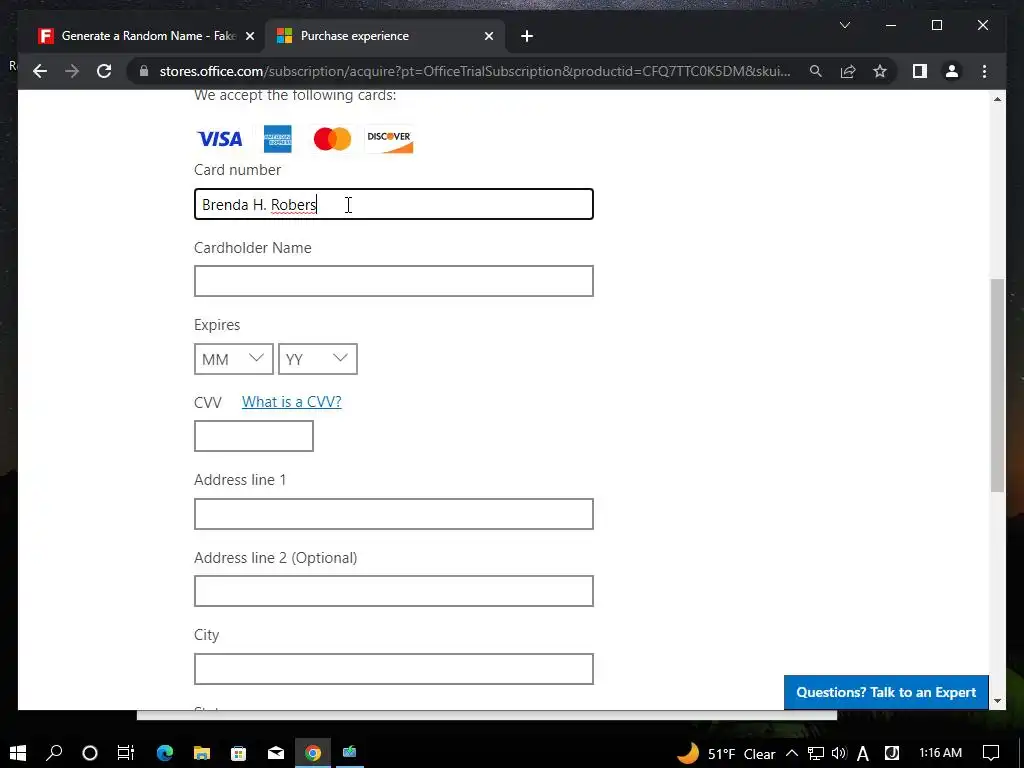
Task: Launch Microsoft Edge from taskbar
Action: (165, 753)
